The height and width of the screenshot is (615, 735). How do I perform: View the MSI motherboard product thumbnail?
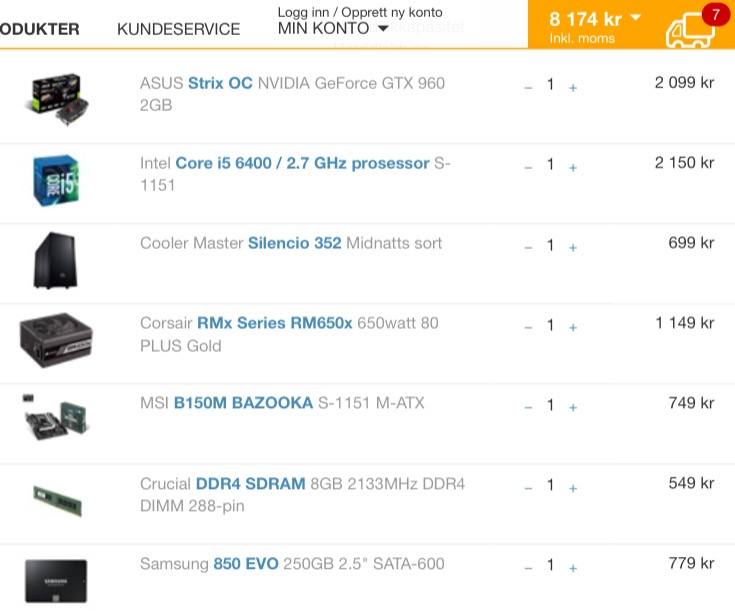[x=56, y=418]
